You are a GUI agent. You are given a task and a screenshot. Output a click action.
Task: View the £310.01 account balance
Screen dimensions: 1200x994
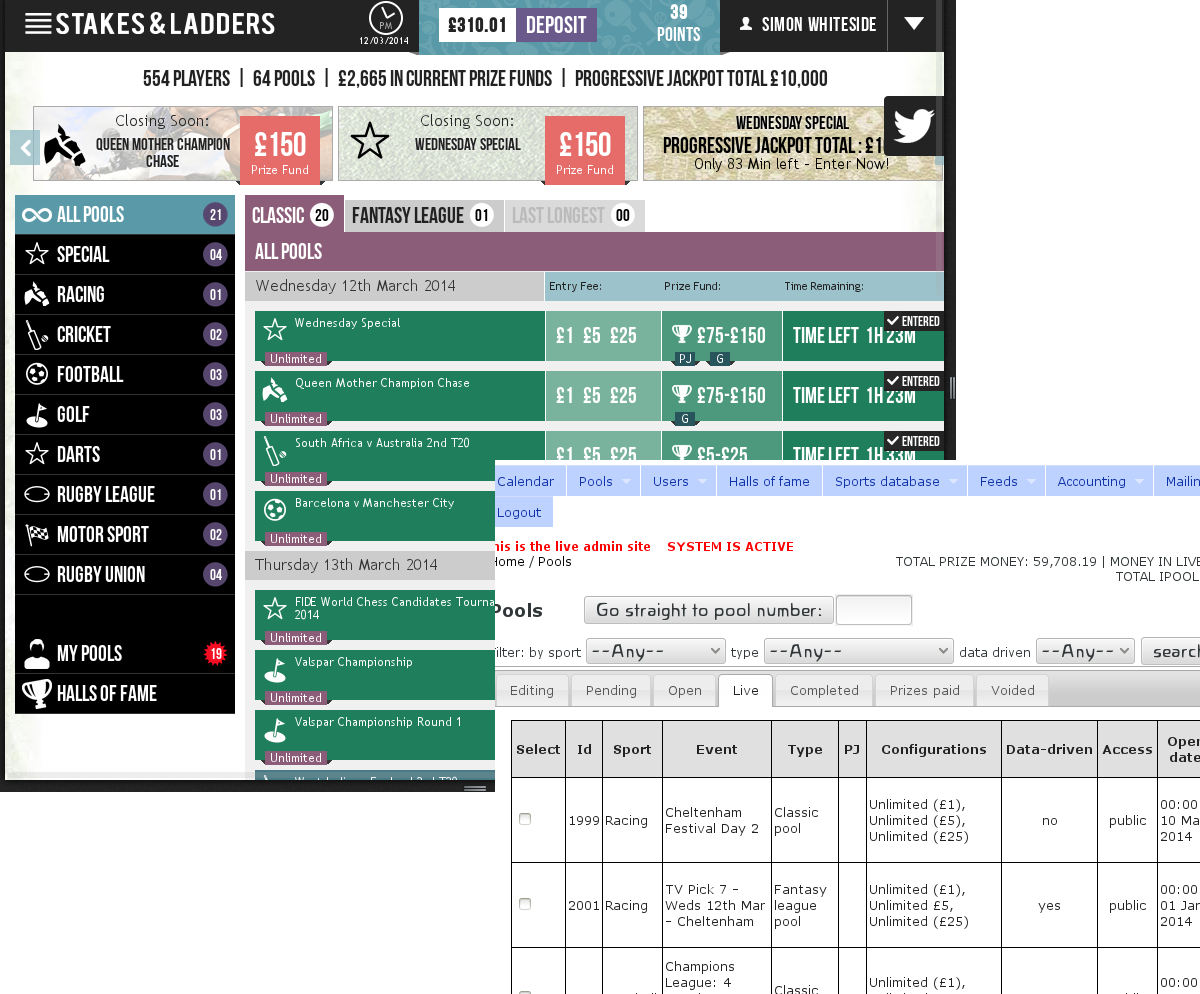(x=478, y=25)
